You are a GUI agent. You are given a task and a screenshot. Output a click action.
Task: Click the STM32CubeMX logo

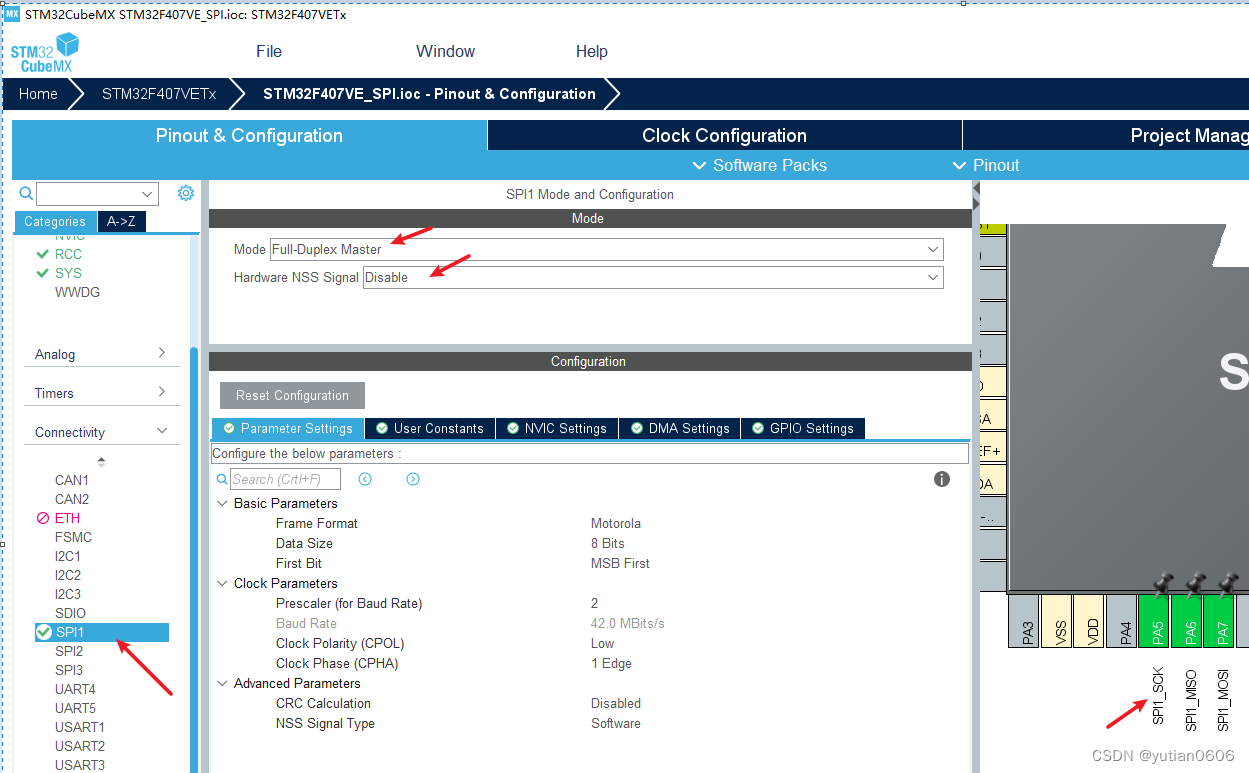44,52
